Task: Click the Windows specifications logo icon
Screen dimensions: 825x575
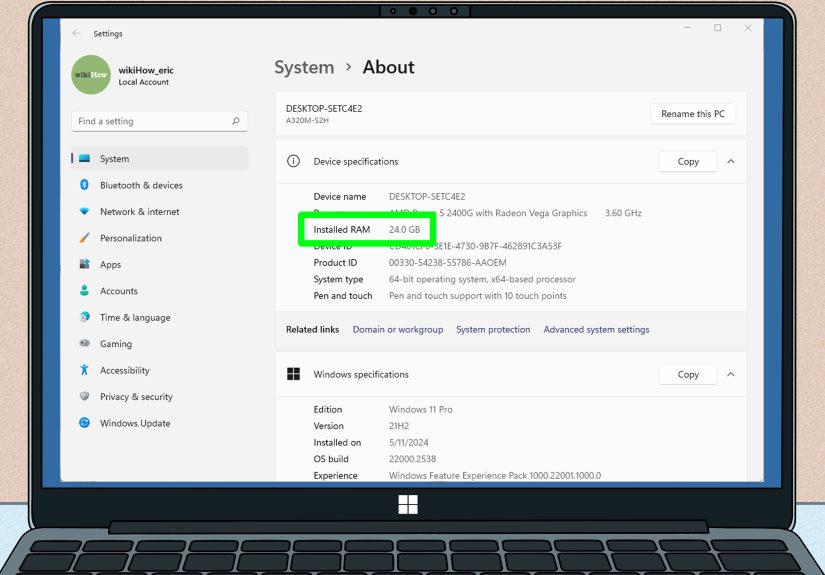Action: [x=294, y=374]
